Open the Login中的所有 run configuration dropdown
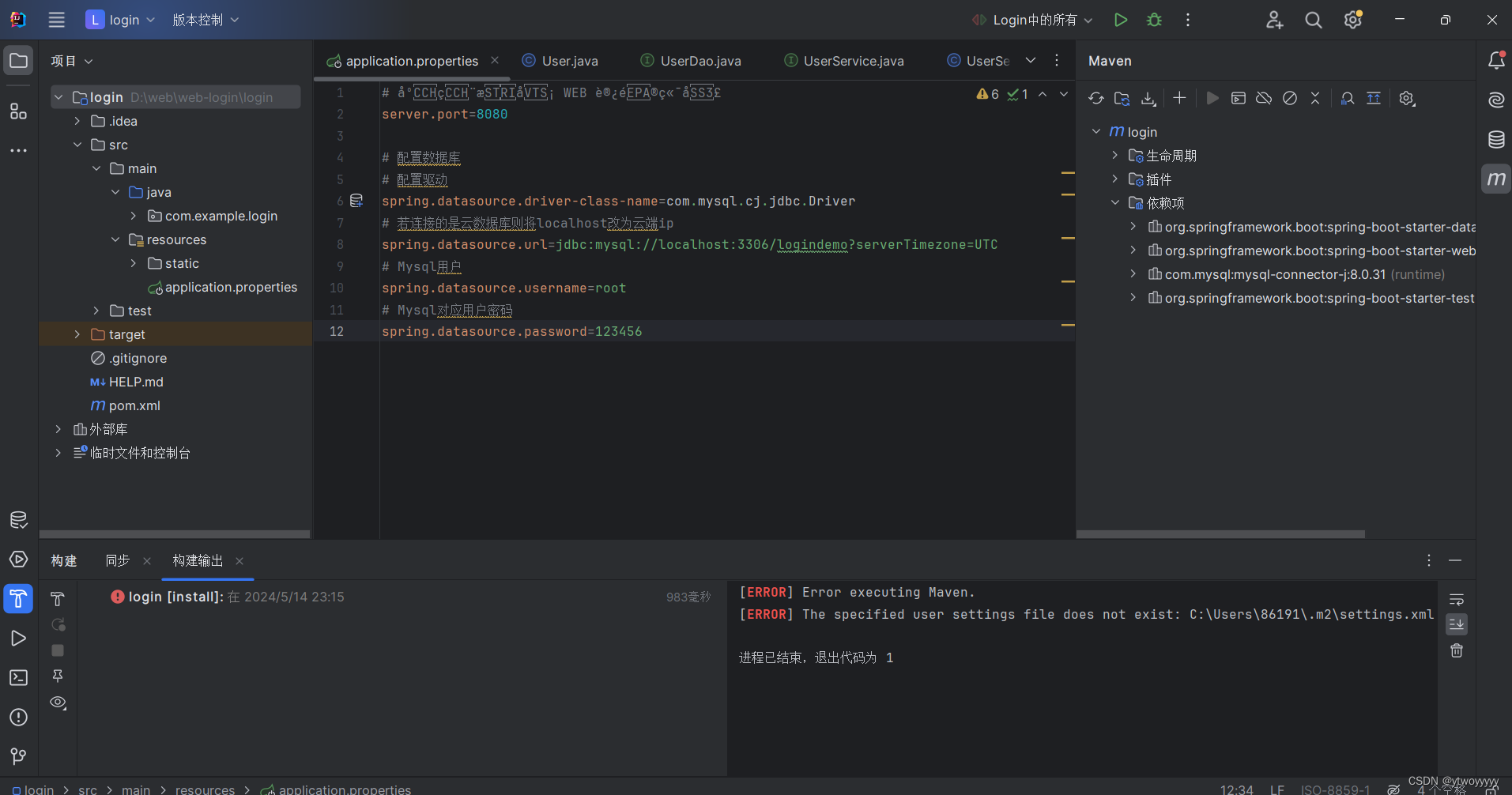This screenshot has width=1512, height=795. 1031,20
